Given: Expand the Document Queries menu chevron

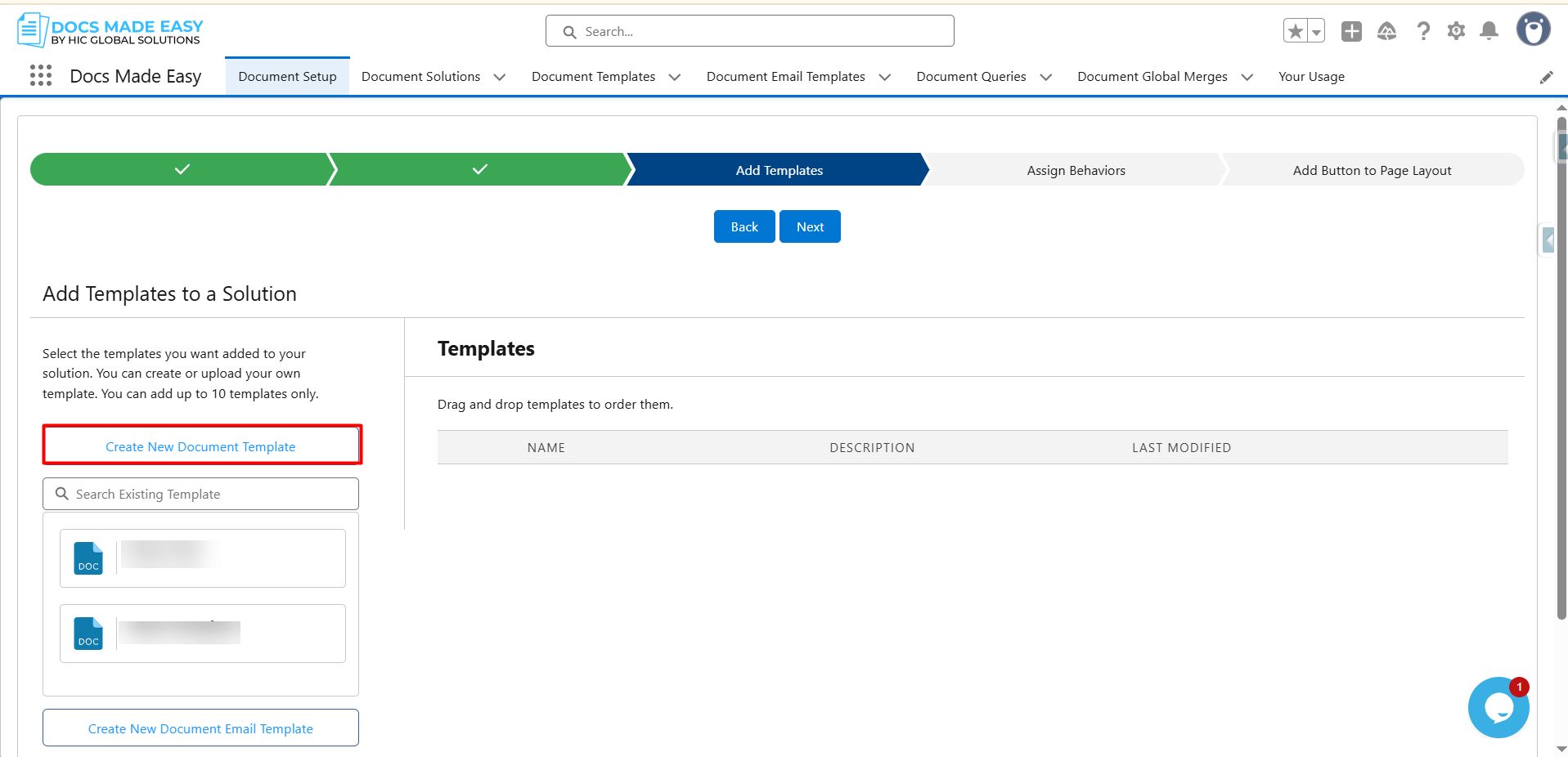Looking at the screenshot, I should (x=1046, y=77).
